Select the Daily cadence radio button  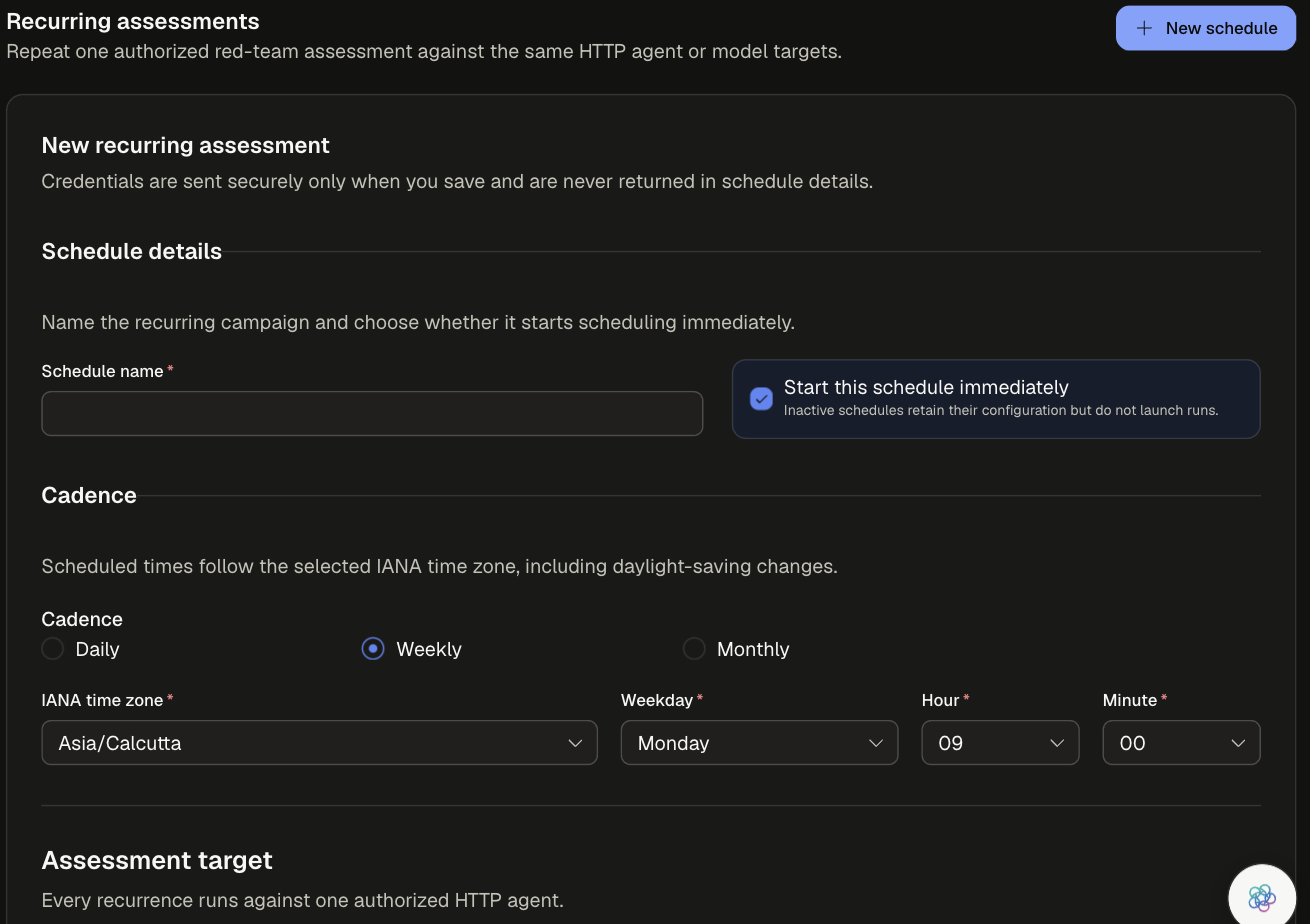[x=53, y=649]
